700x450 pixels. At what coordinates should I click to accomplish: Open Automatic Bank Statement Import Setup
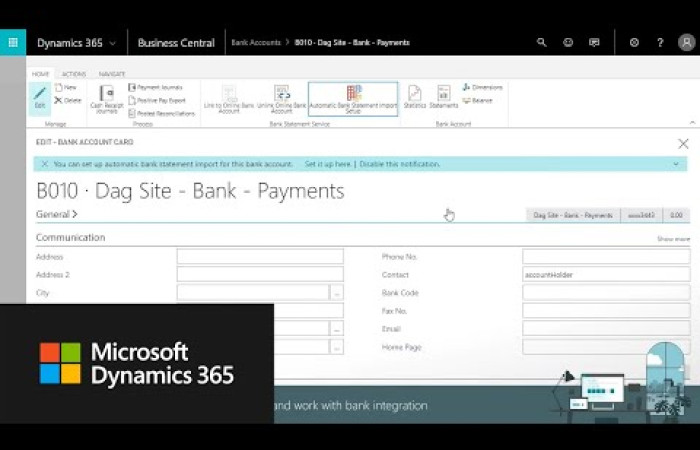(353, 99)
